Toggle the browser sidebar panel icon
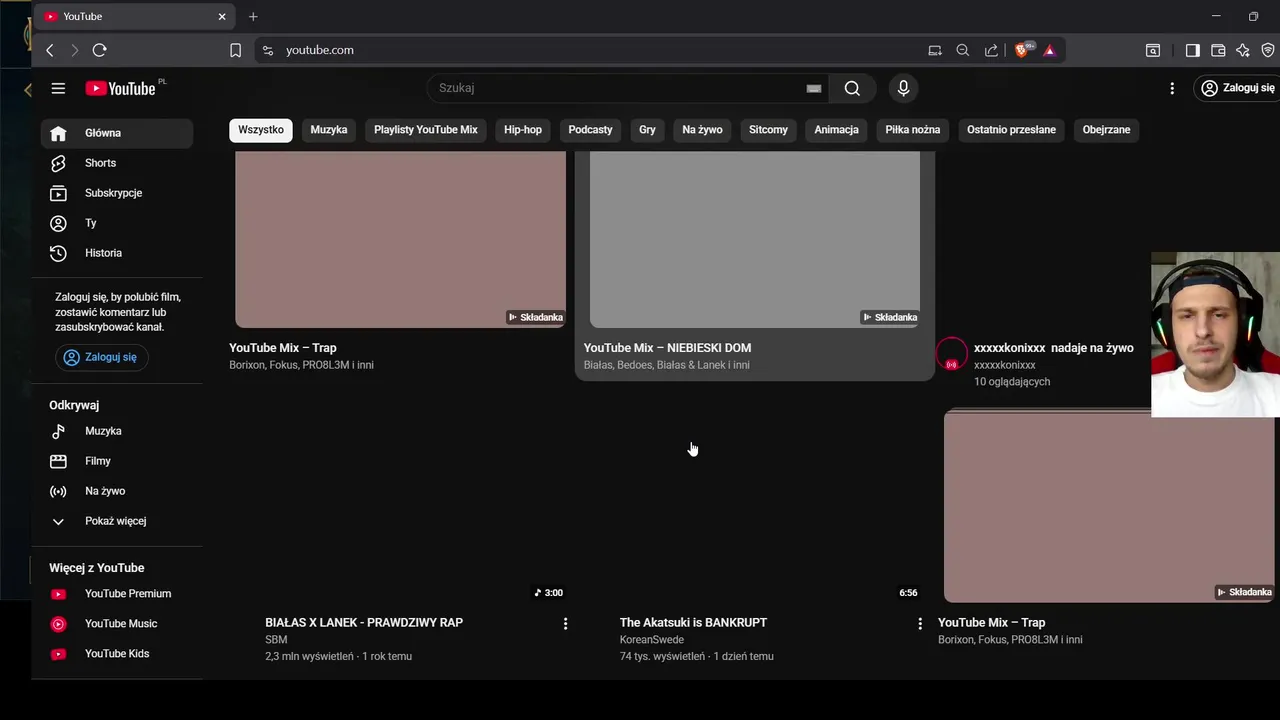 pos(1192,50)
